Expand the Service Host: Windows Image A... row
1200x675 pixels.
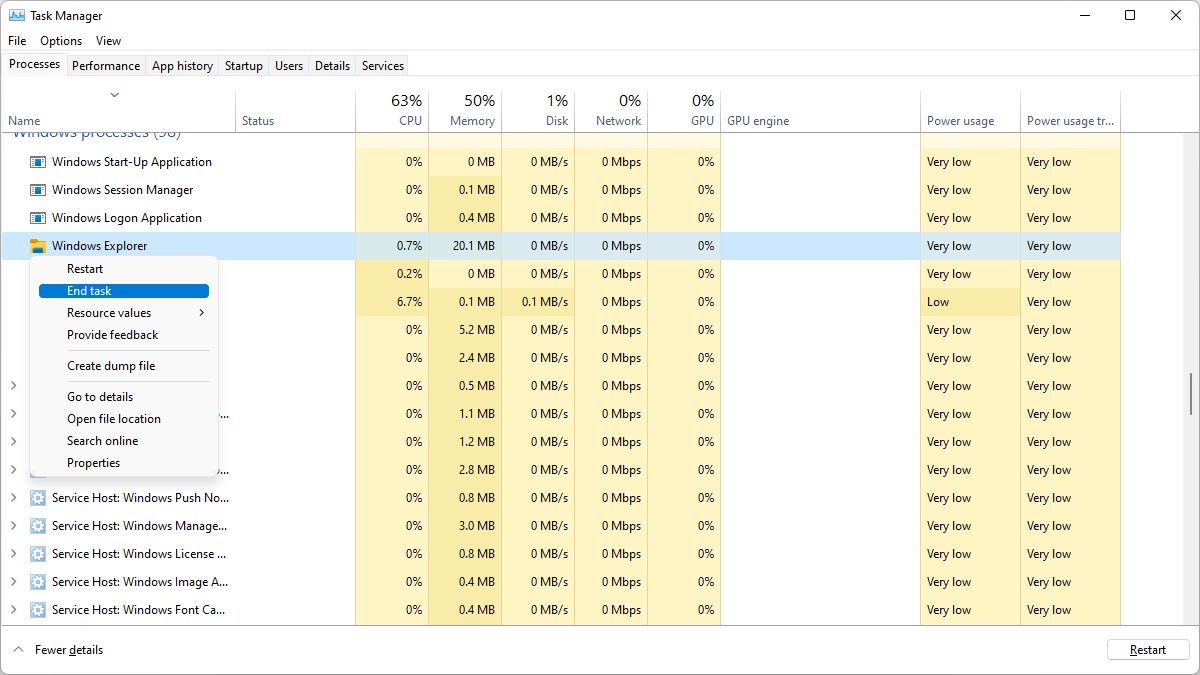[13, 582]
